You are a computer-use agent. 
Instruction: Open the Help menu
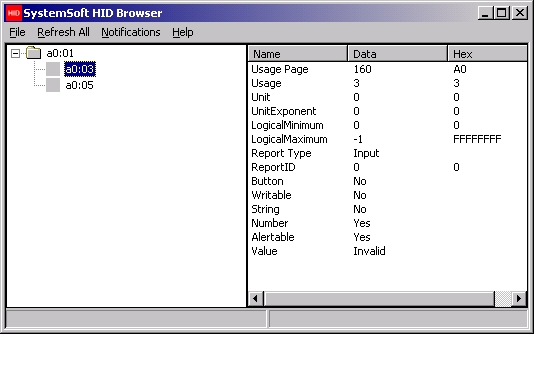point(183,32)
